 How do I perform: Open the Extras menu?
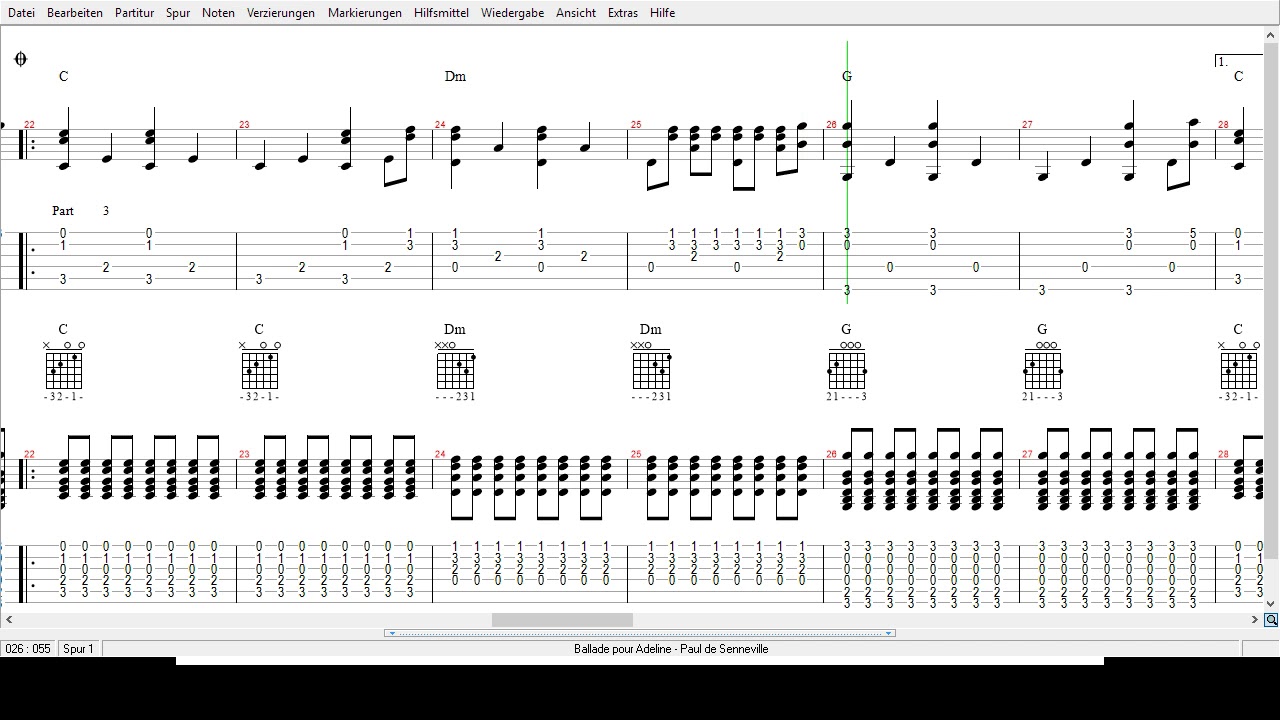point(624,13)
